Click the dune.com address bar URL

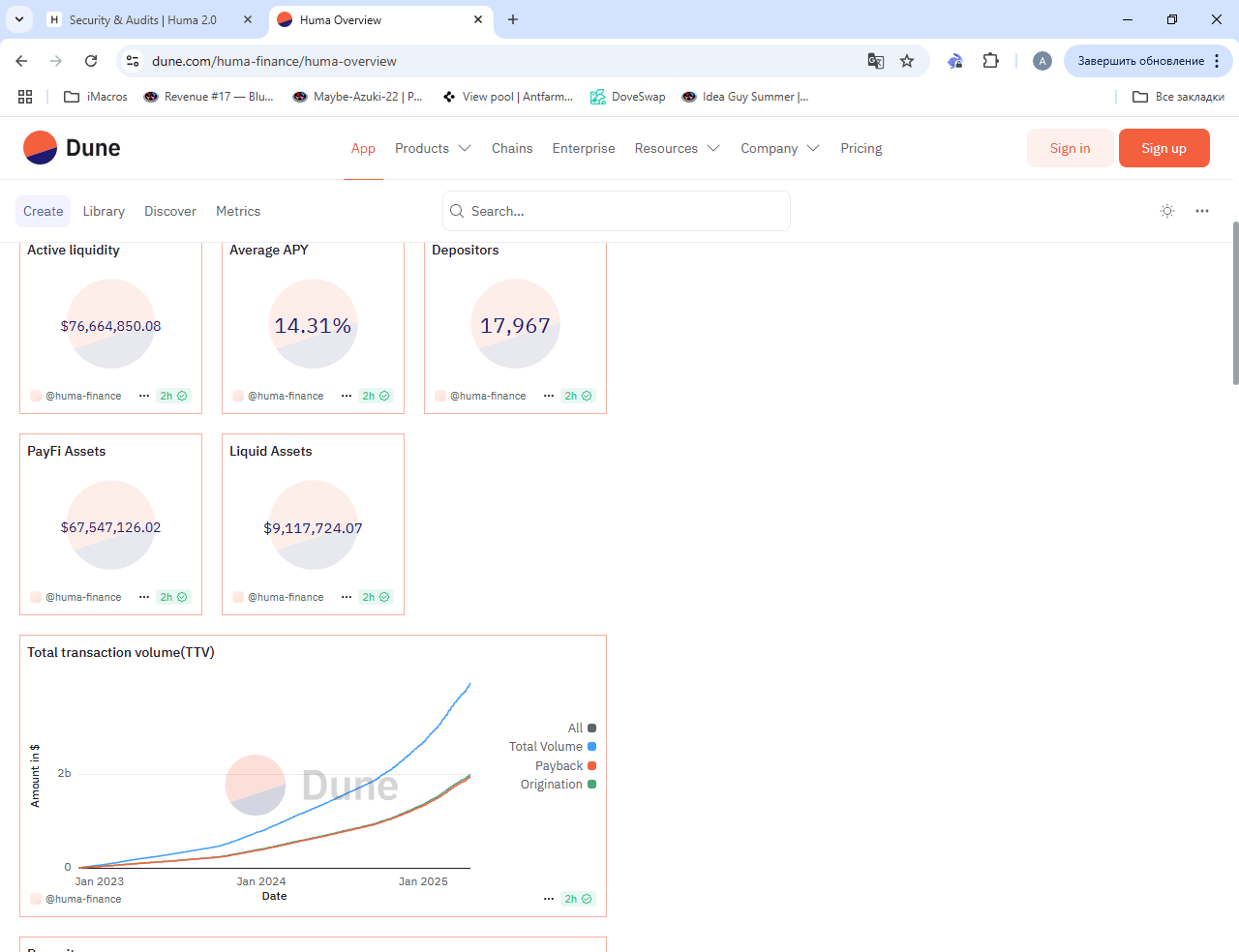click(274, 61)
